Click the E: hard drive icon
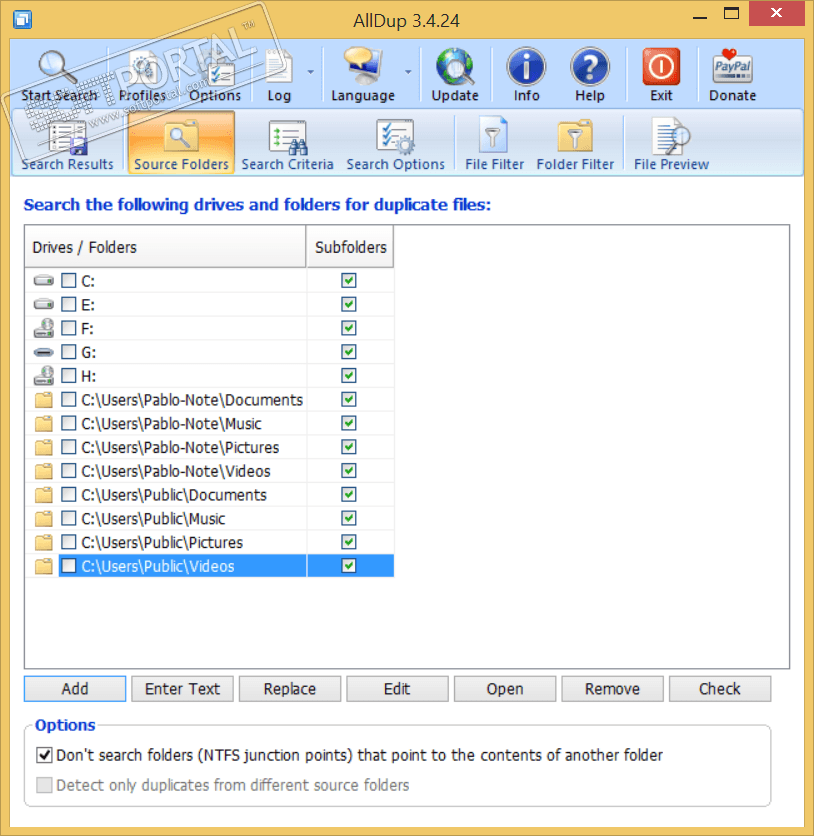This screenshot has height=836, width=814. tap(44, 304)
